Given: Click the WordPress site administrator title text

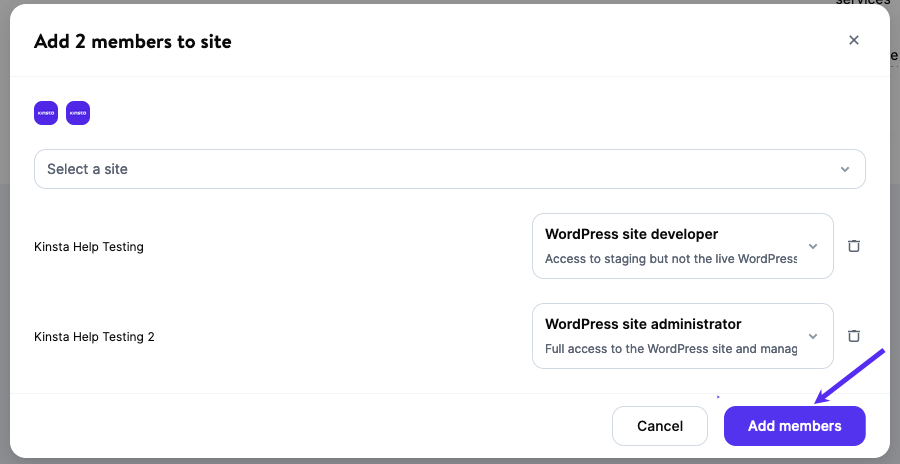Looking at the screenshot, I should point(643,324).
